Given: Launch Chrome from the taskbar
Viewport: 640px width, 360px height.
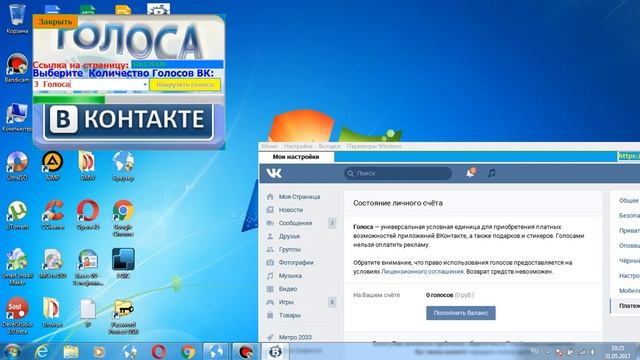Looking at the screenshot, I should click(188, 351).
